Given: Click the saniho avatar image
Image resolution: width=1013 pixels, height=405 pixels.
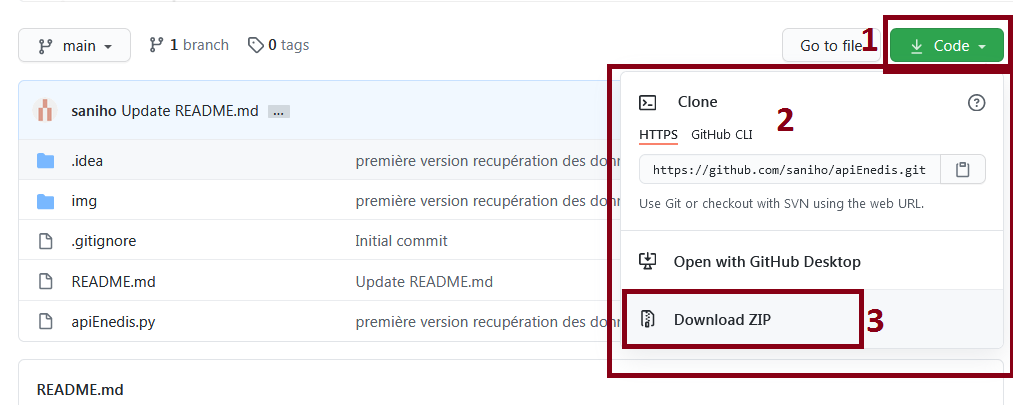Looking at the screenshot, I should (45, 111).
